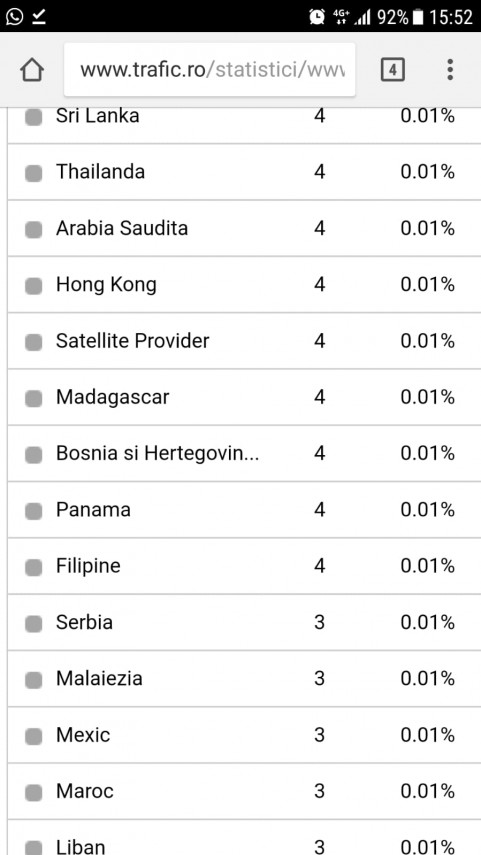Tap the download complete status icon
The height and width of the screenshot is (855, 481).
(39, 17)
